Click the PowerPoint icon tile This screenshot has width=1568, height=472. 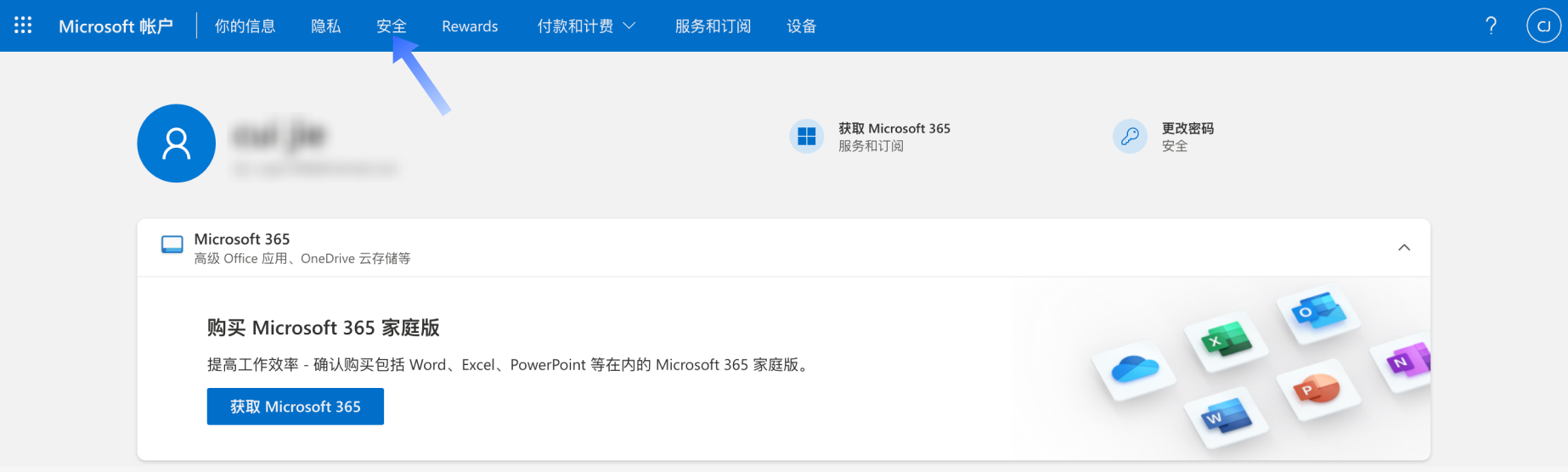tap(1317, 389)
